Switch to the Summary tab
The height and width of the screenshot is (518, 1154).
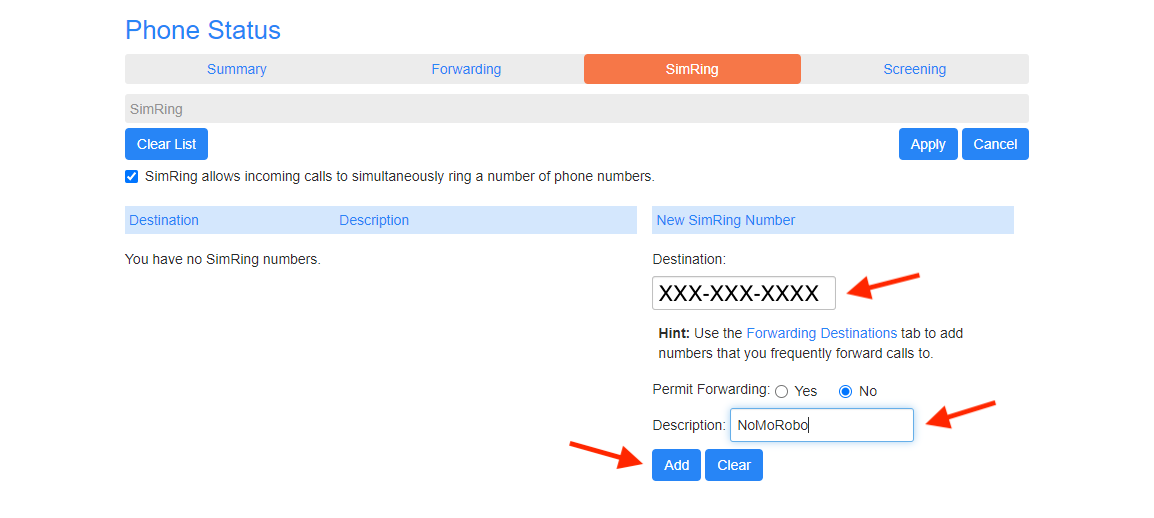click(x=236, y=69)
